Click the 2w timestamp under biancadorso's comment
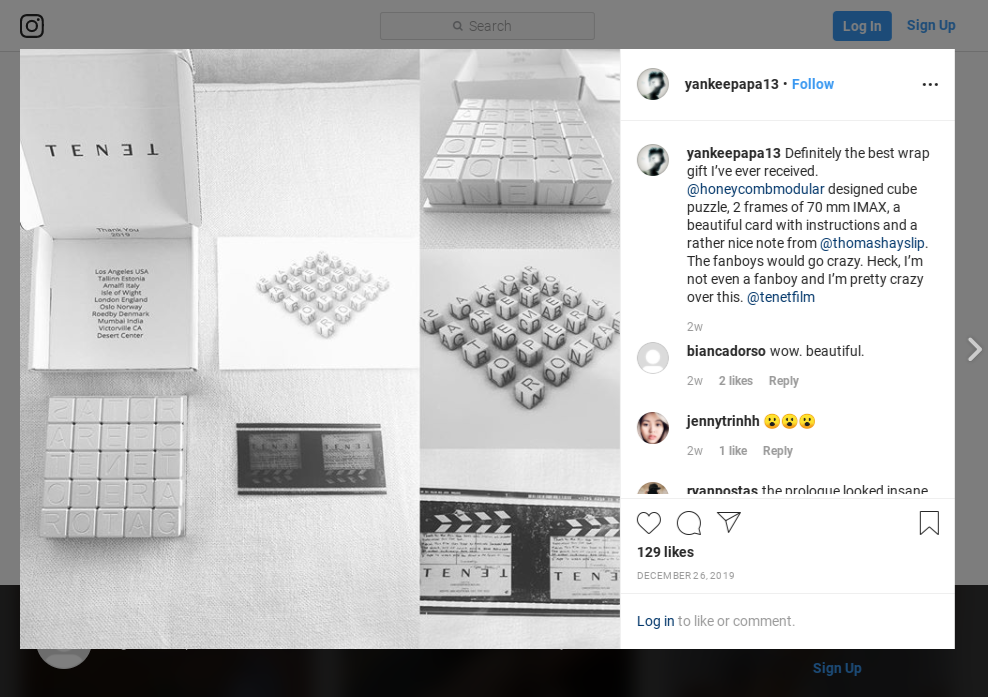Screen dimensions: 988x697 tap(694, 381)
